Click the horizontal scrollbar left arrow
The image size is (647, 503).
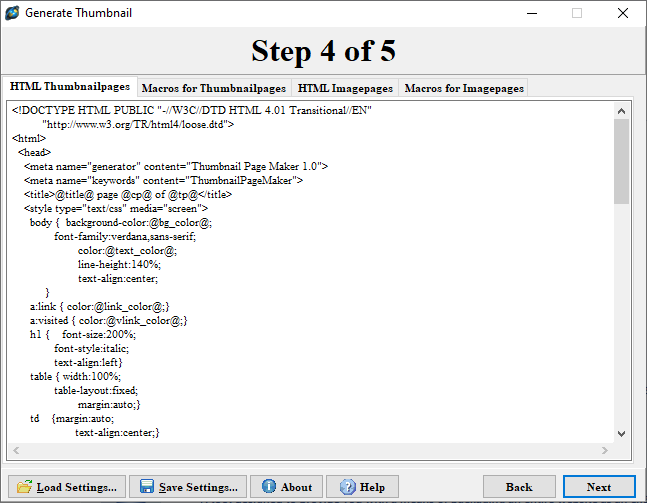pos(16,450)
